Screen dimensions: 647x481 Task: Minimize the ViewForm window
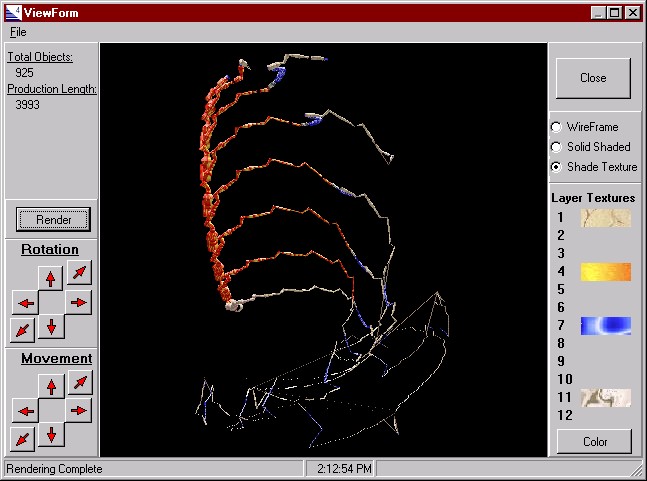[597, 12]
